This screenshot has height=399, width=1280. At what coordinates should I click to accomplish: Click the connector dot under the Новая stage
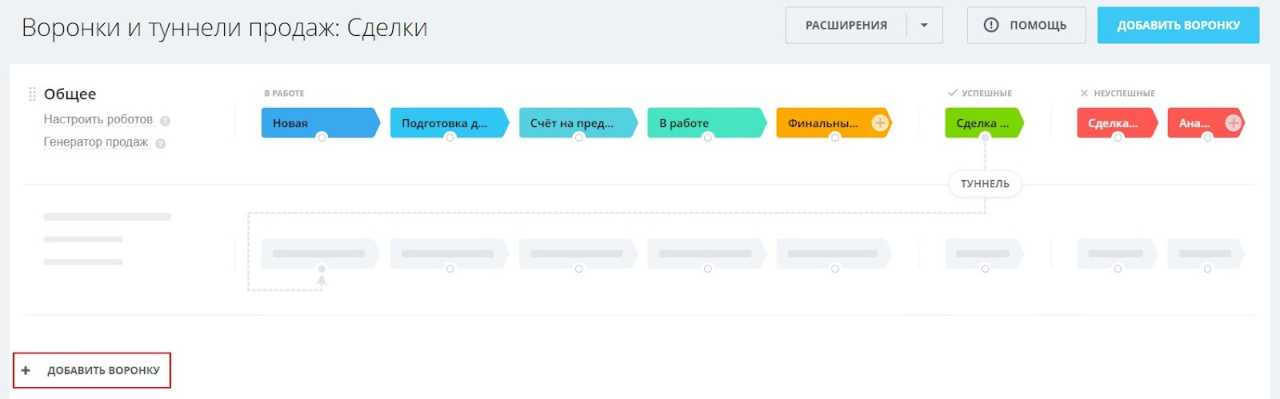(321, 138)
